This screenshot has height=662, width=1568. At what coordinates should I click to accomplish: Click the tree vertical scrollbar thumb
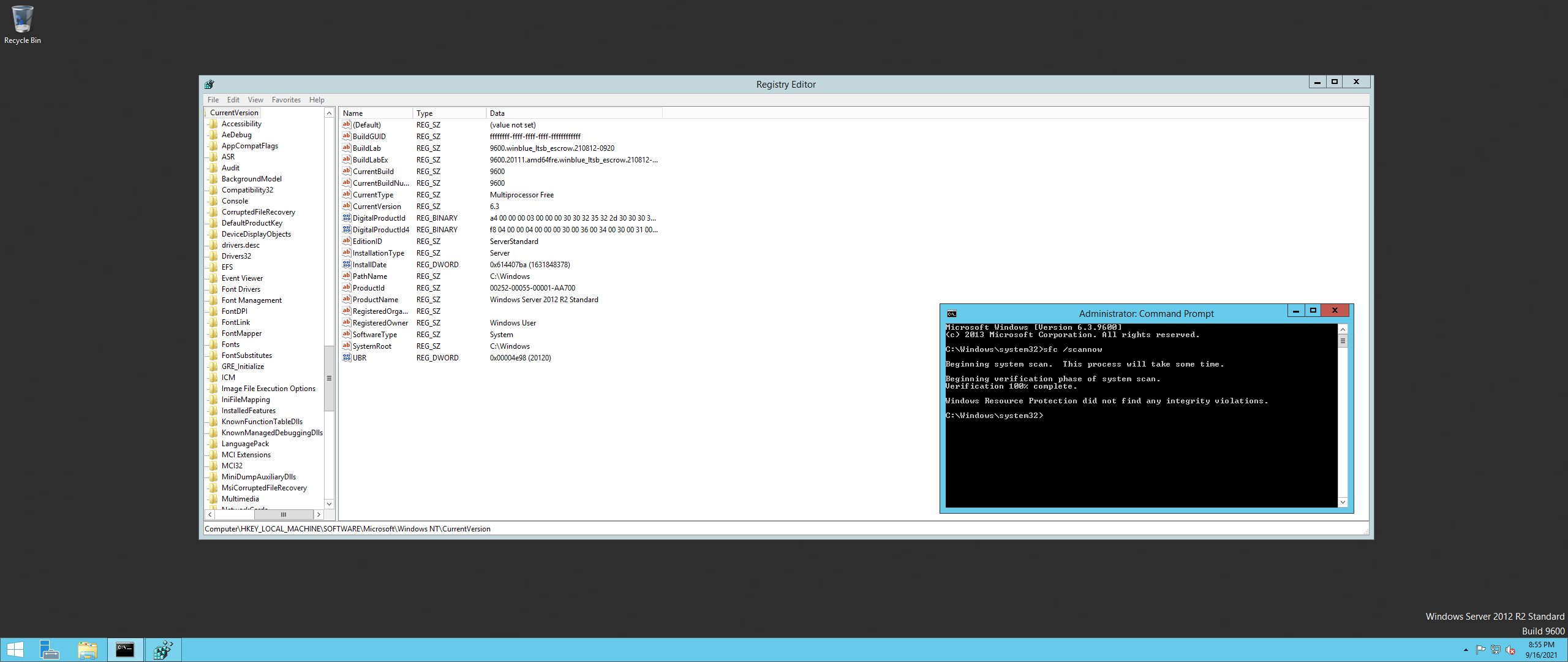tap(329, 378)
